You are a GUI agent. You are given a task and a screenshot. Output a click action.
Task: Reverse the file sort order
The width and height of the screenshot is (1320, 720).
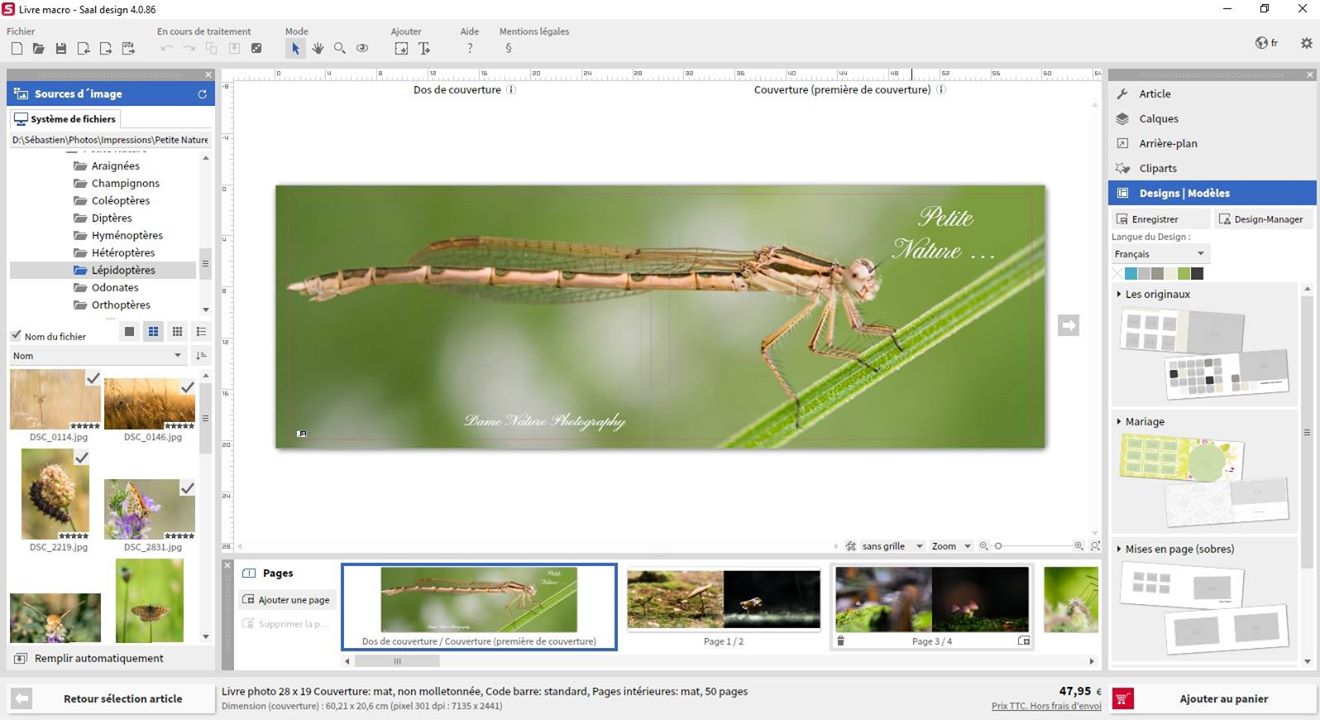click(x=201, y=356)
